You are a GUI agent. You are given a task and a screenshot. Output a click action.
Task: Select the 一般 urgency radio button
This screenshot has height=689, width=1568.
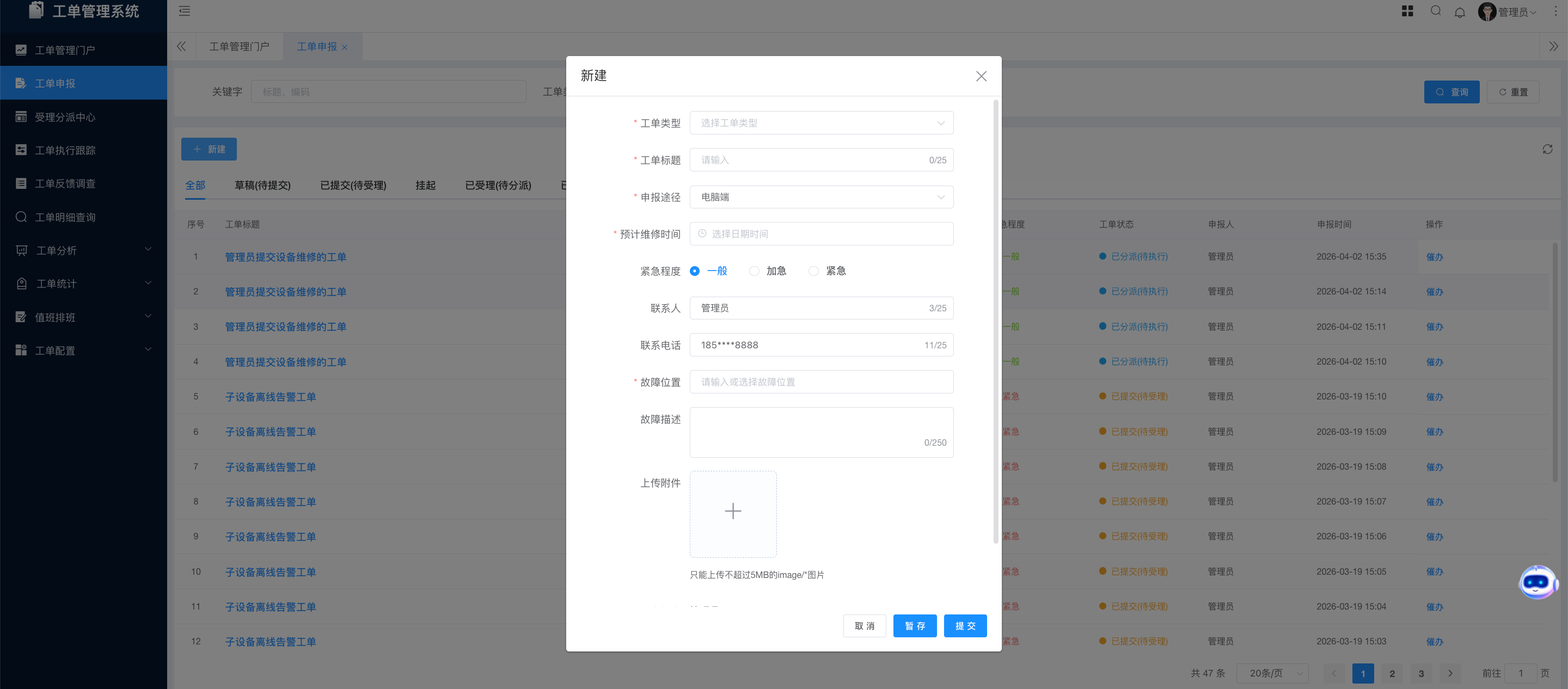pos(695,271)
